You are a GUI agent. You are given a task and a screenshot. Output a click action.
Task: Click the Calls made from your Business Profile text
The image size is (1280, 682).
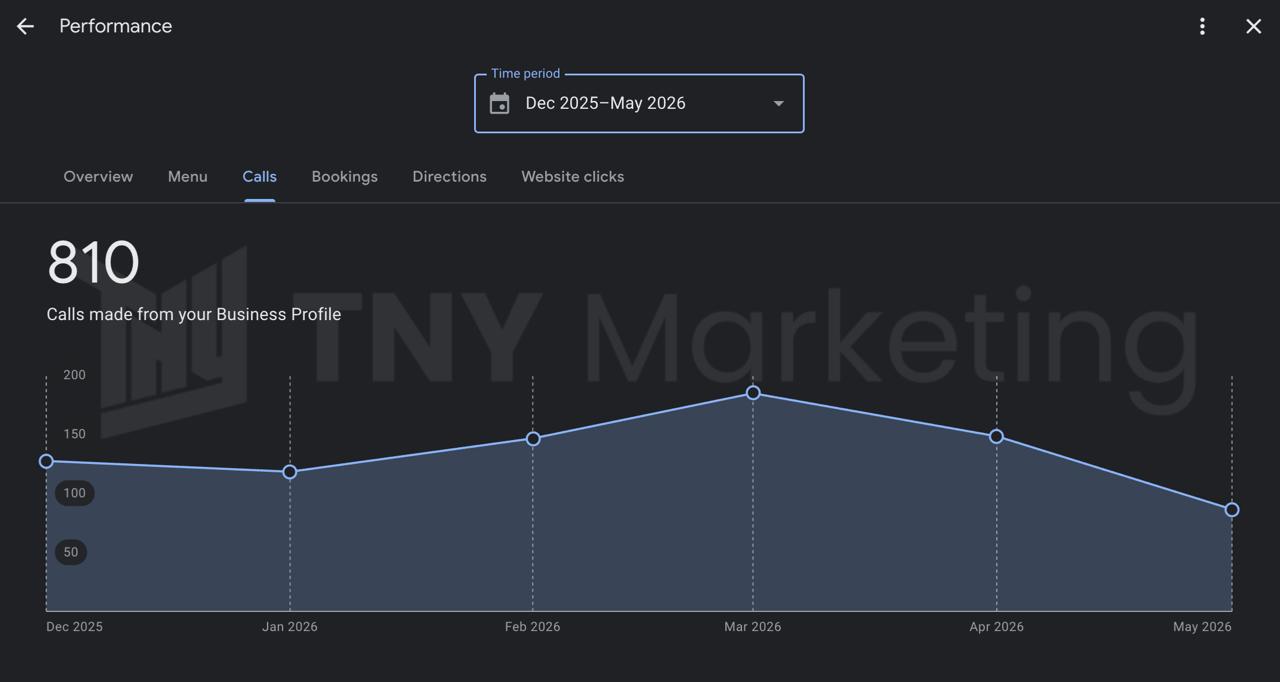pyautogui.click(x=194, y=314)
